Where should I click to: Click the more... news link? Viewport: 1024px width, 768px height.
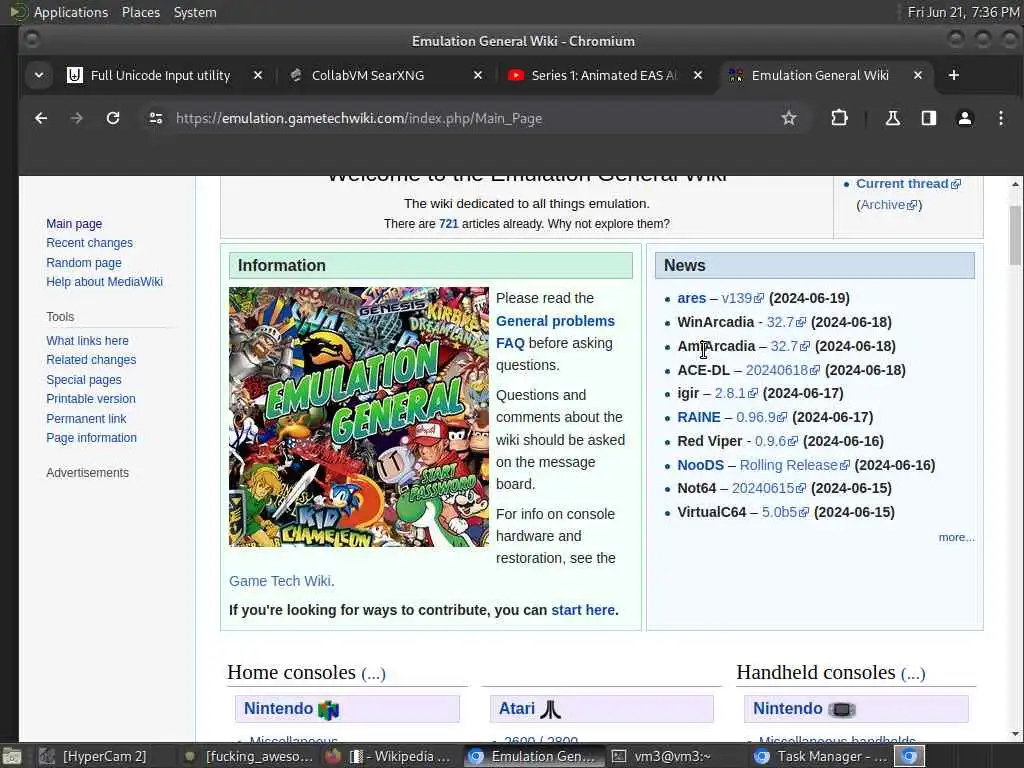[x=956, y=537]
